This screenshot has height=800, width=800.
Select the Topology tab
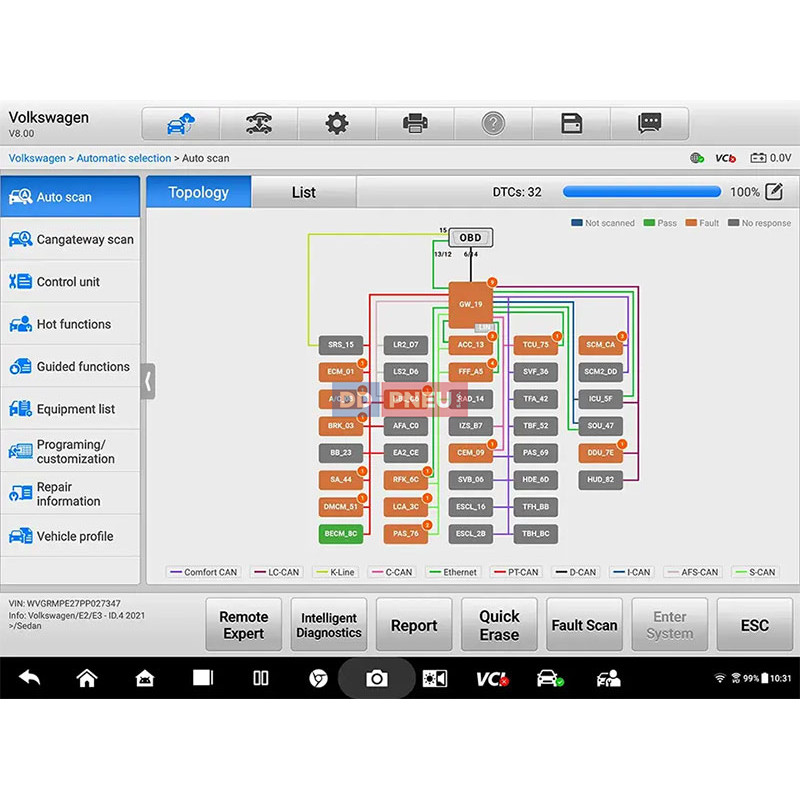198,192
